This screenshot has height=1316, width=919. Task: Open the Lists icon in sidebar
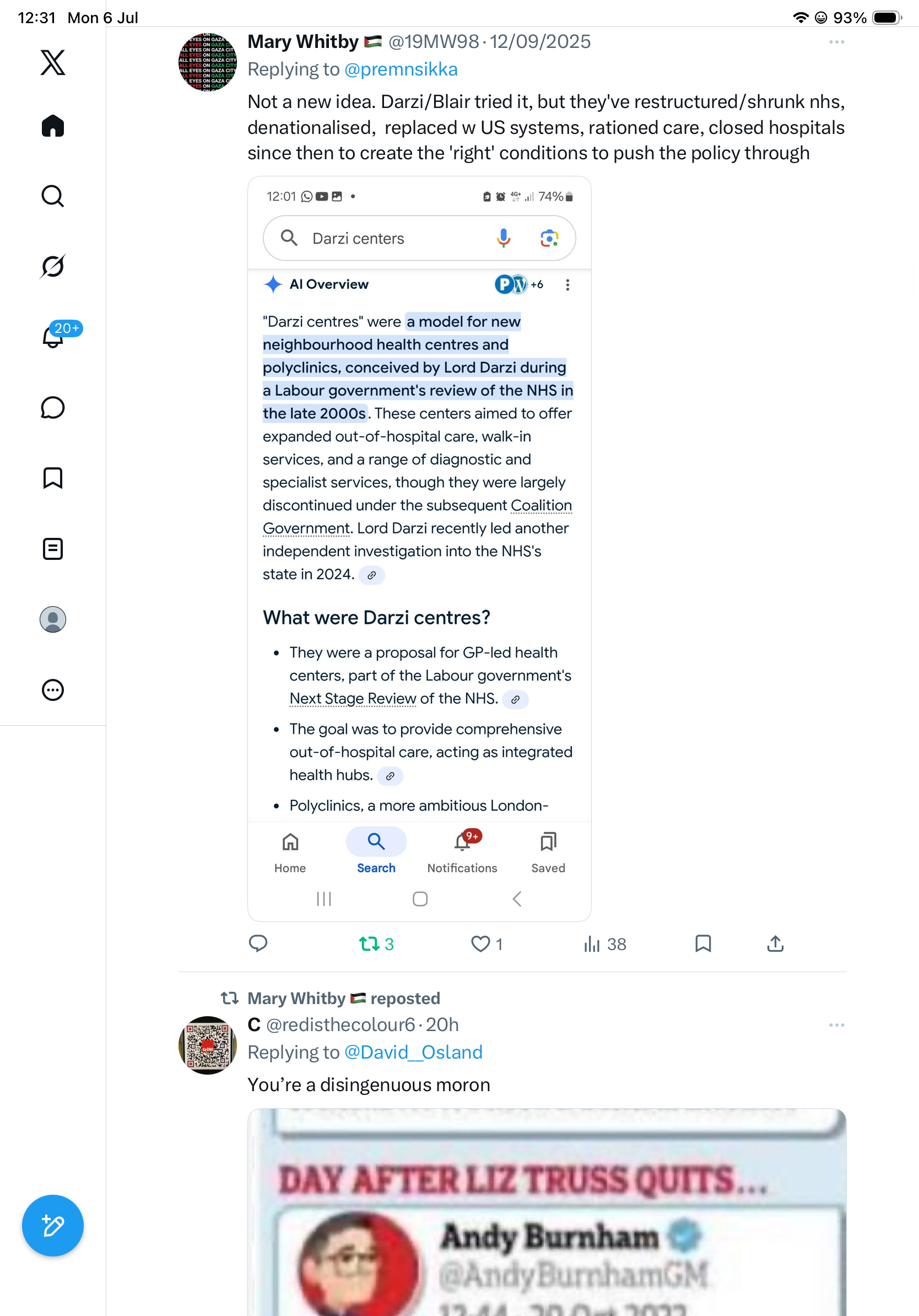pos(53,549)
